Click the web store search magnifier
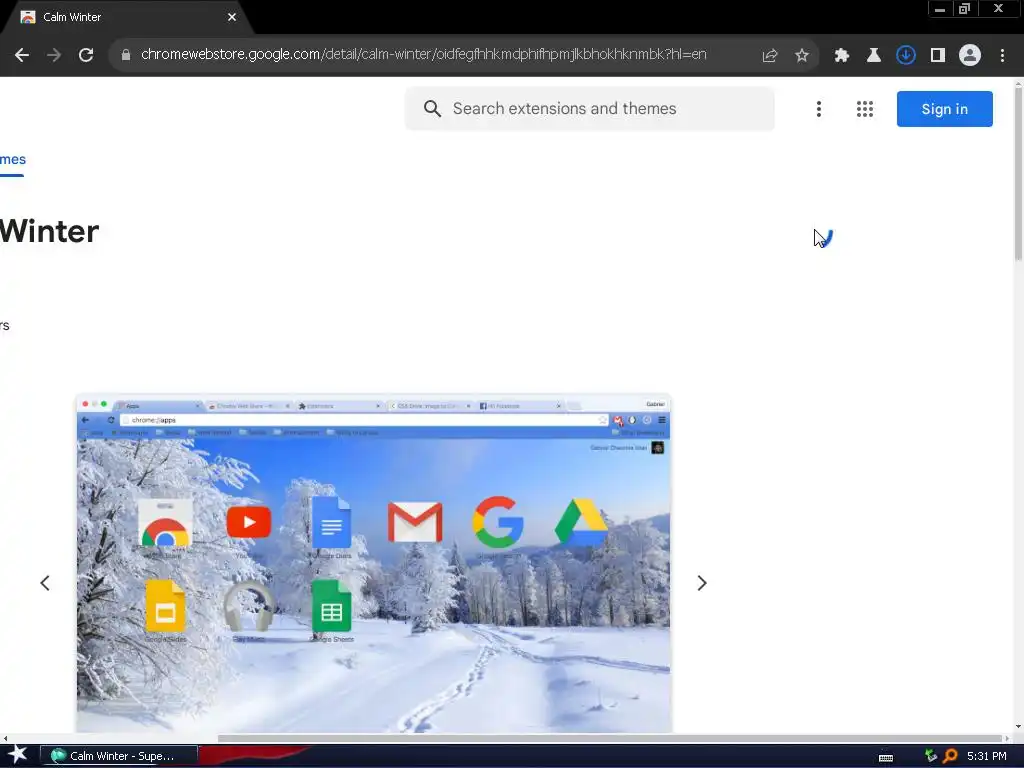This screenshot has height=768, width=1024. pos(432,108)
